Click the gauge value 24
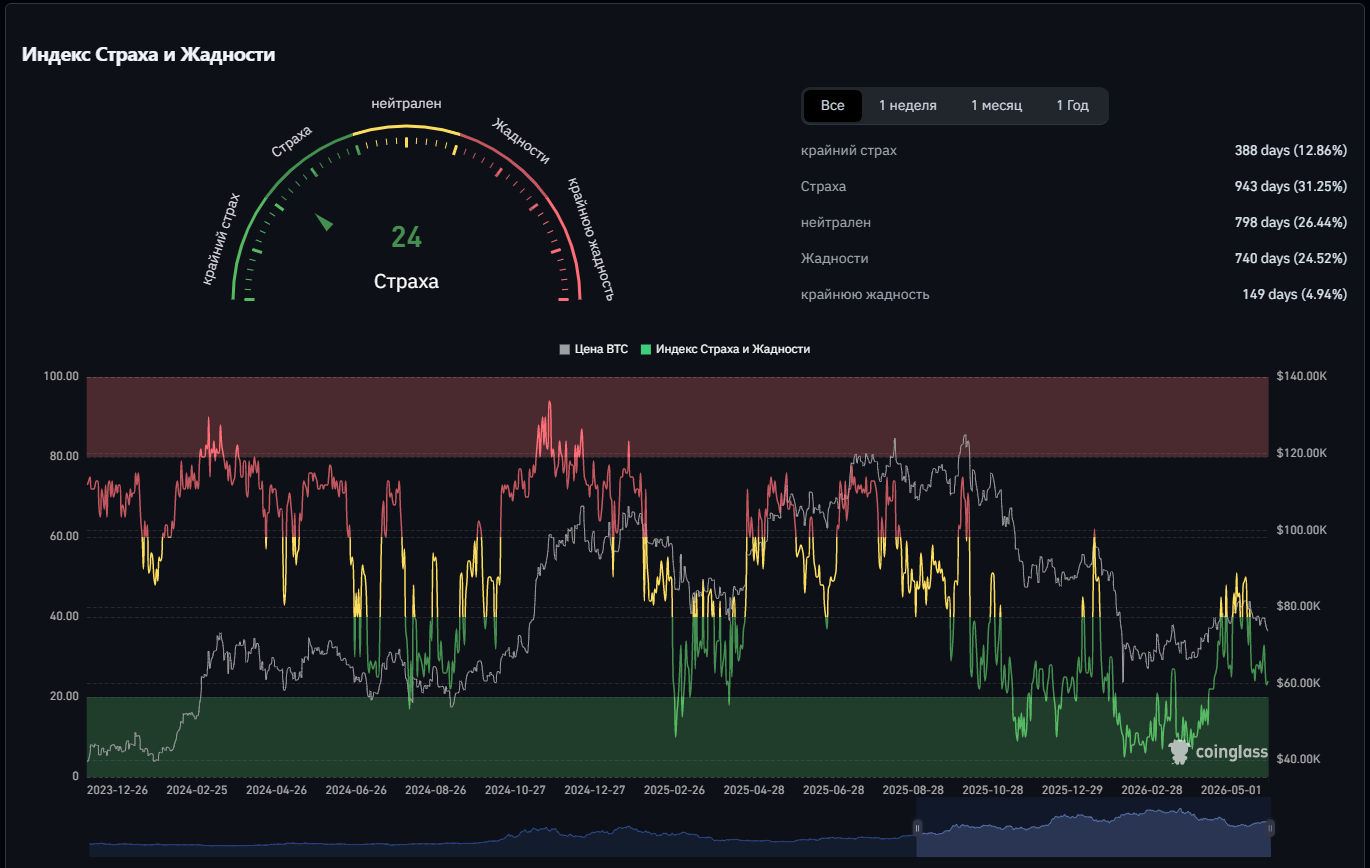 [406, 237]
